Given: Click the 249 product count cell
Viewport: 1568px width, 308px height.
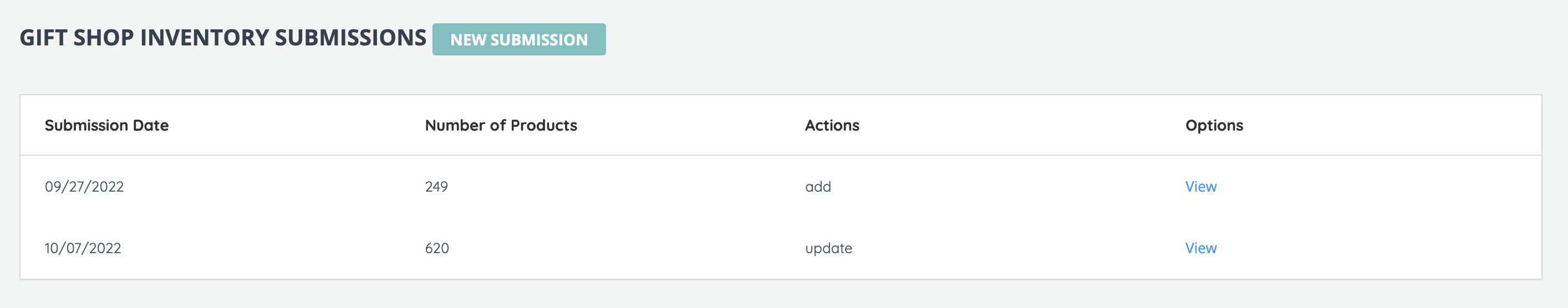Looking at the screenshot, I should 436,187.
